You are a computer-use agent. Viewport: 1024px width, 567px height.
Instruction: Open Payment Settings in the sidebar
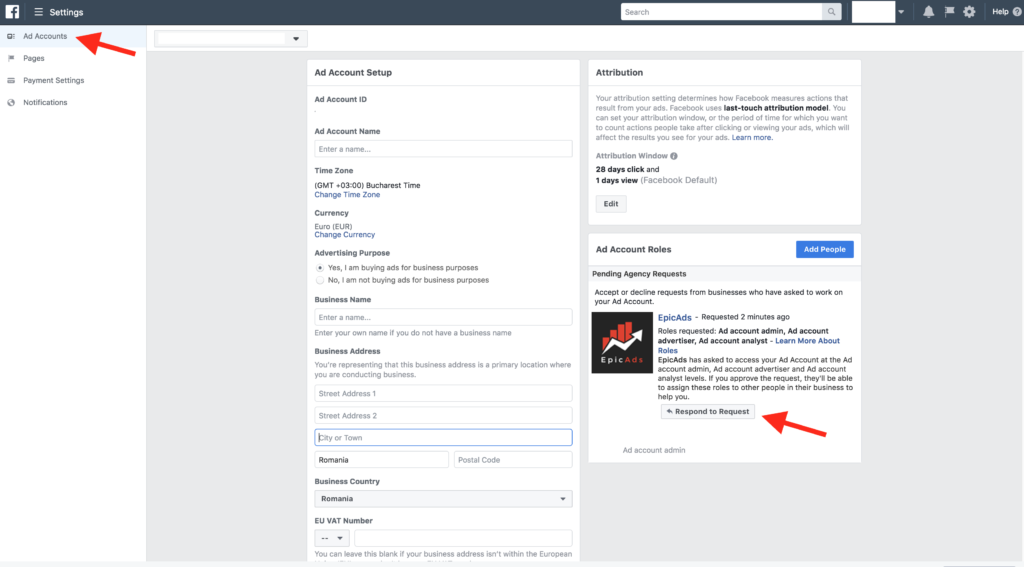53,80
